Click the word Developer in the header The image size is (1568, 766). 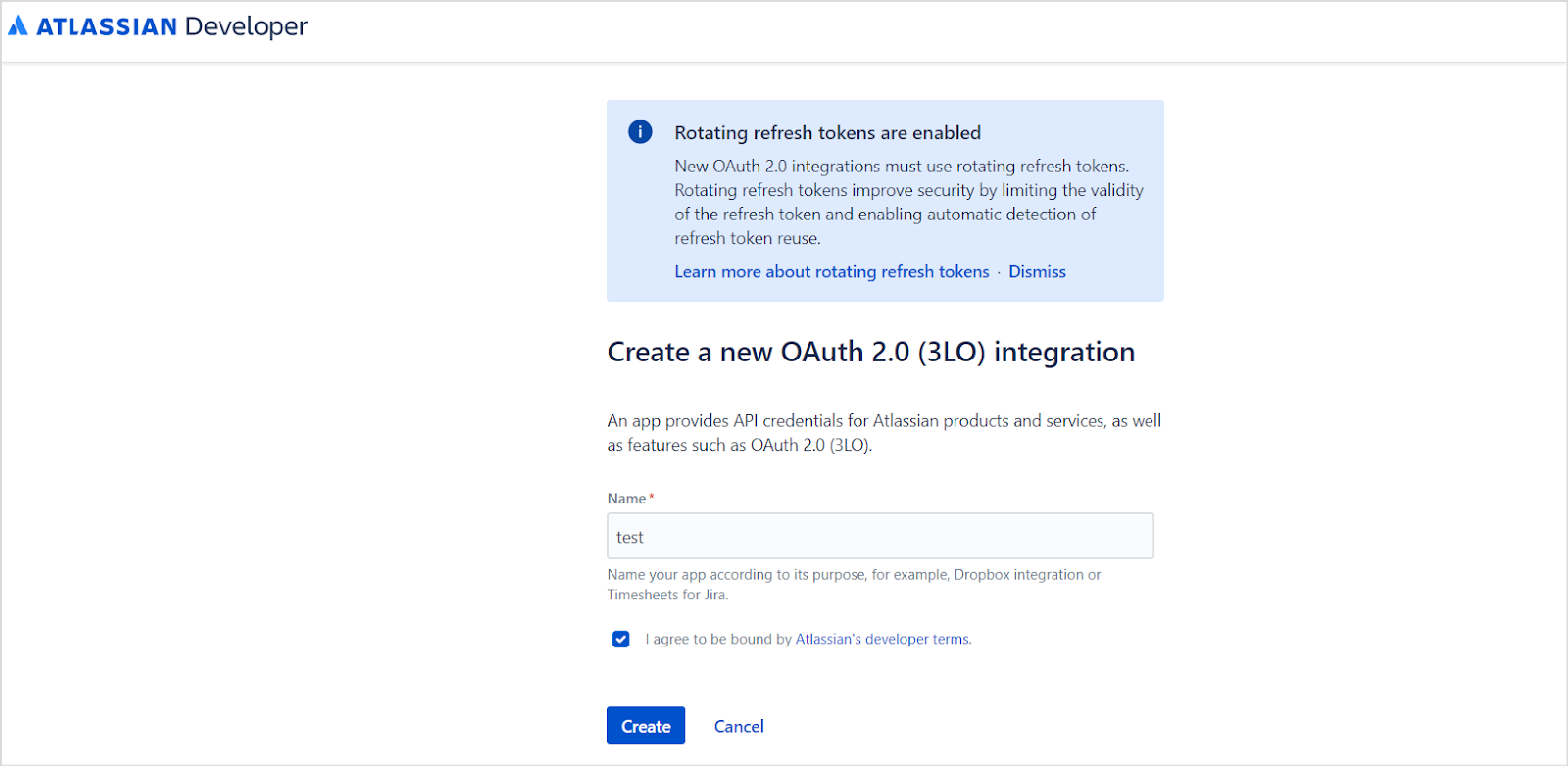tap(246, 27)
